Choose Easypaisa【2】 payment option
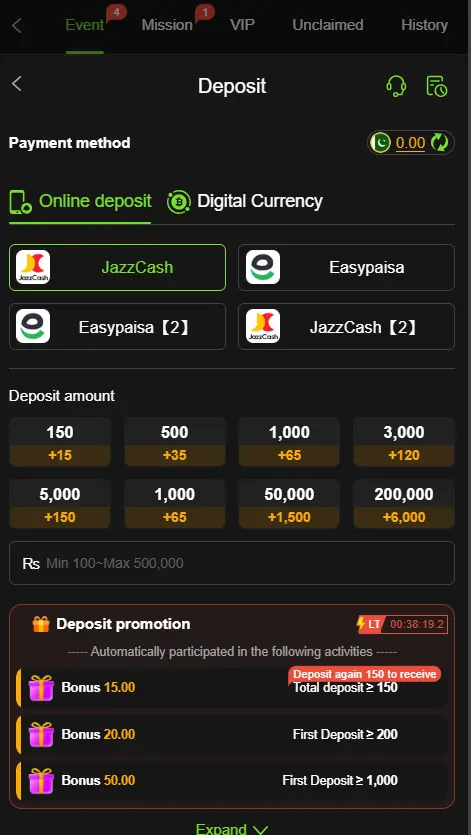The width and height of the screenshot is (471, 835). (117, 326)
